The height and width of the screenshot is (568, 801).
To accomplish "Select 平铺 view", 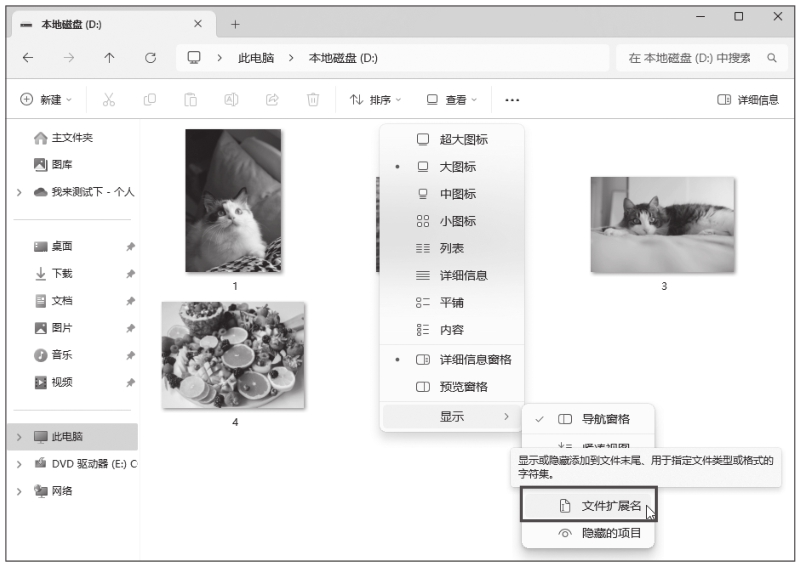I will coord(452,302).
